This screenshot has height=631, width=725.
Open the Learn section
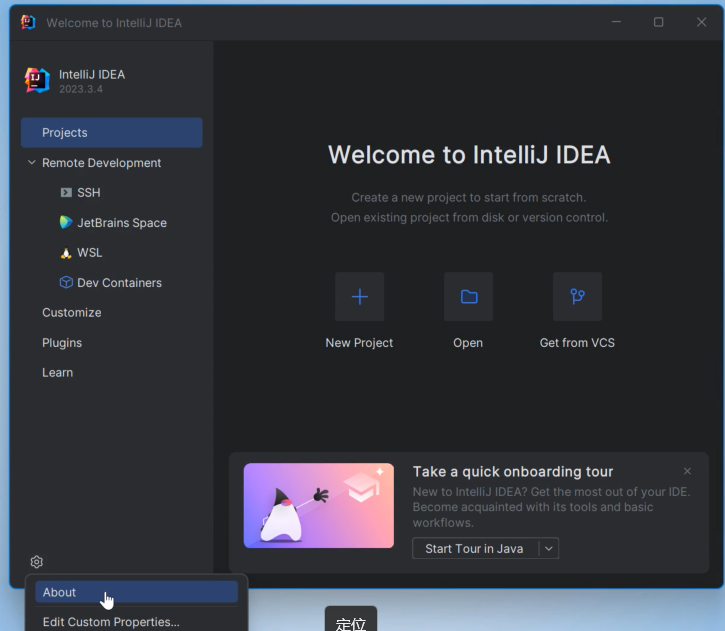57,373
